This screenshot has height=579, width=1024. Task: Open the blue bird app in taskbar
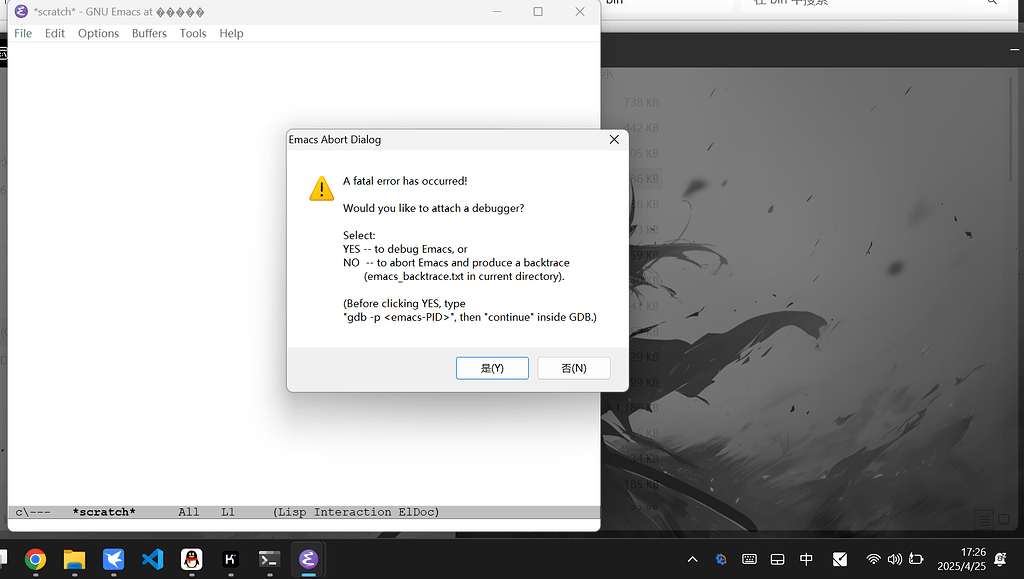(113, 559)
